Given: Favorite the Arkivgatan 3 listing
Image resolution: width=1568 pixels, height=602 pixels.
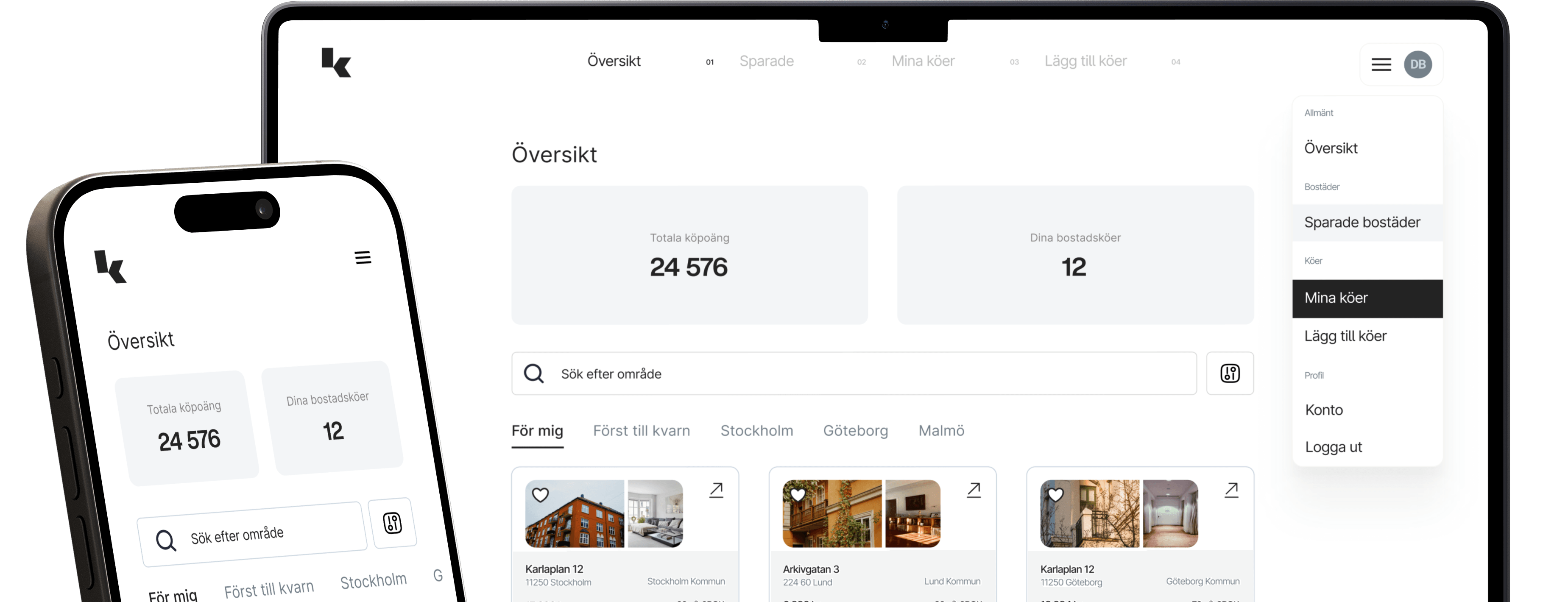Looking at the screenshot, I should point(798,495).
